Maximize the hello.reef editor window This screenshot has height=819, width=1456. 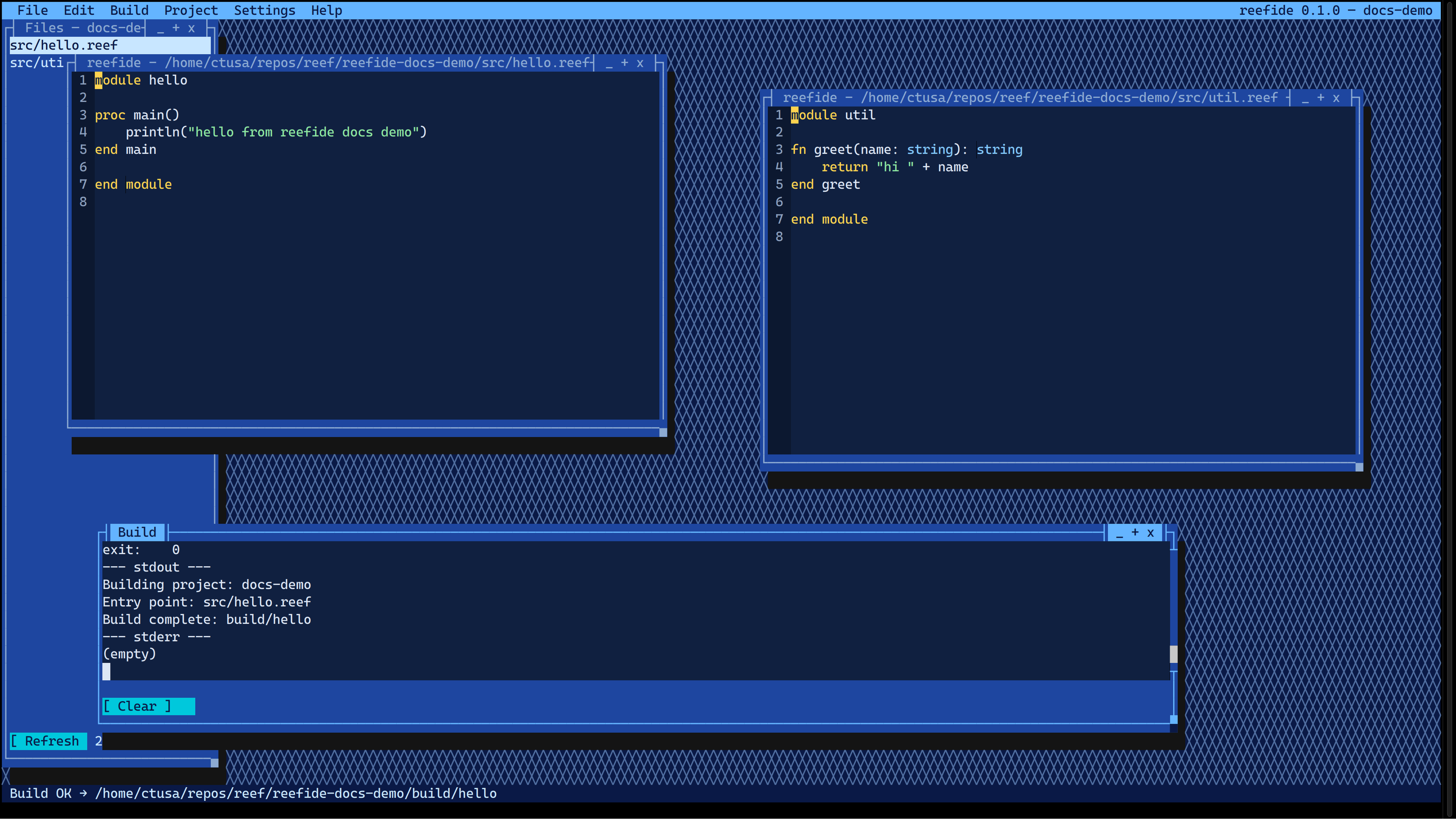coord(624,63)
